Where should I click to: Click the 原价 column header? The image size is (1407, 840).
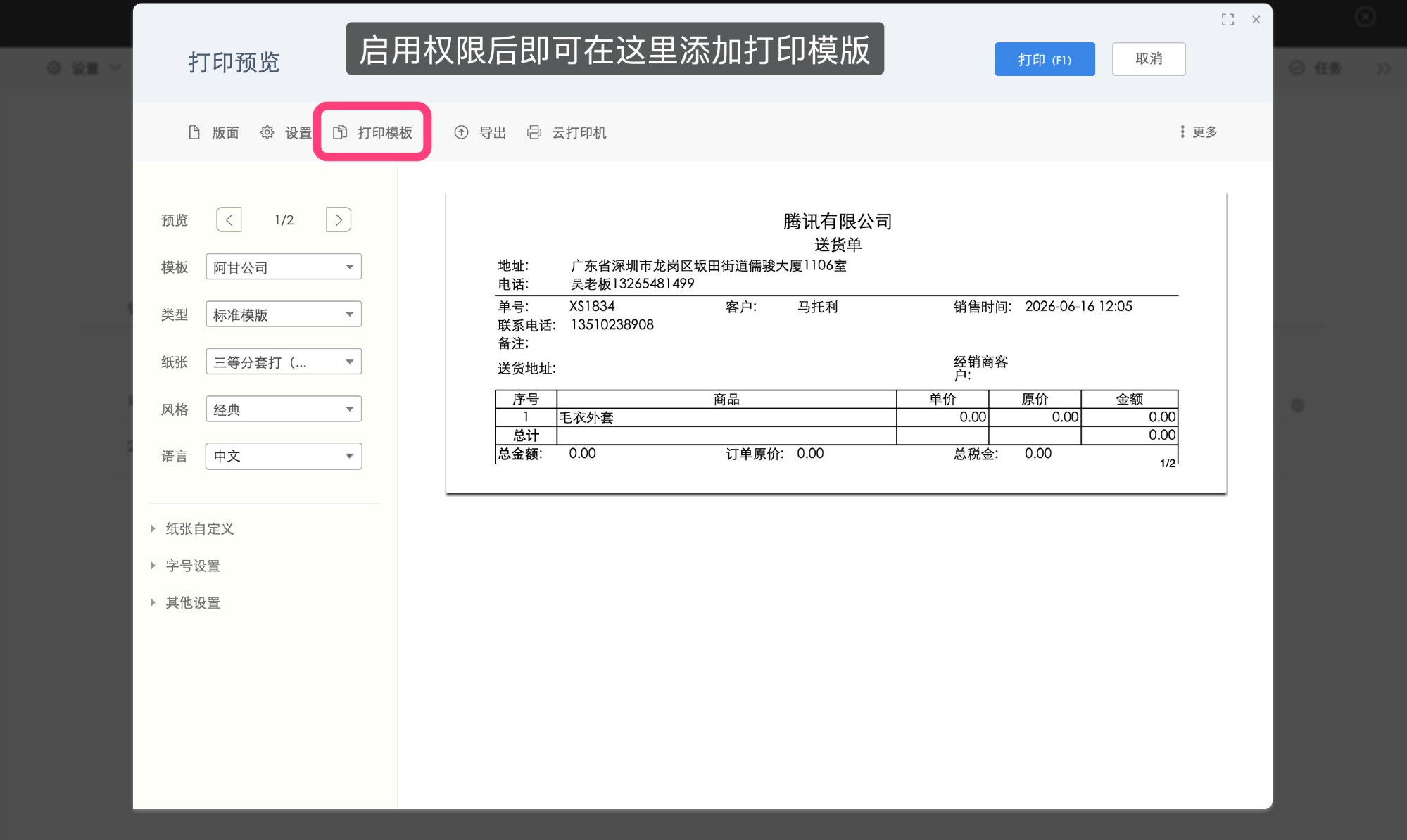click(1035, 399)
